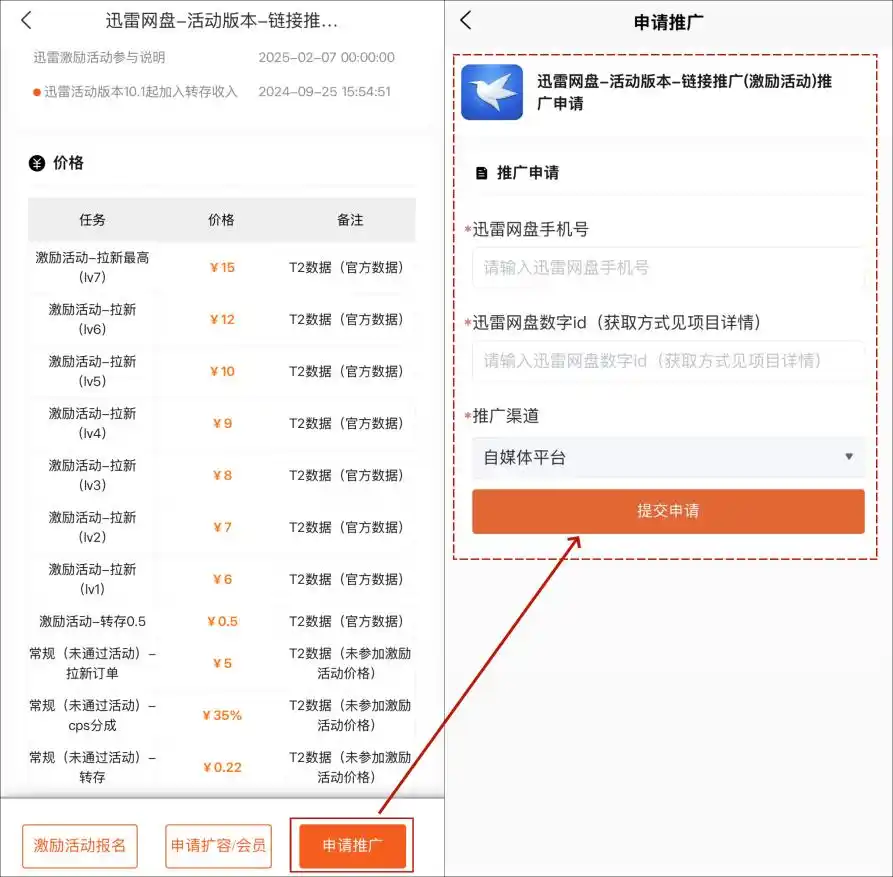This screenshot has height=877, width=893.
Task: Click the Xunlei bird logo icon
Action: click(492, 92)
